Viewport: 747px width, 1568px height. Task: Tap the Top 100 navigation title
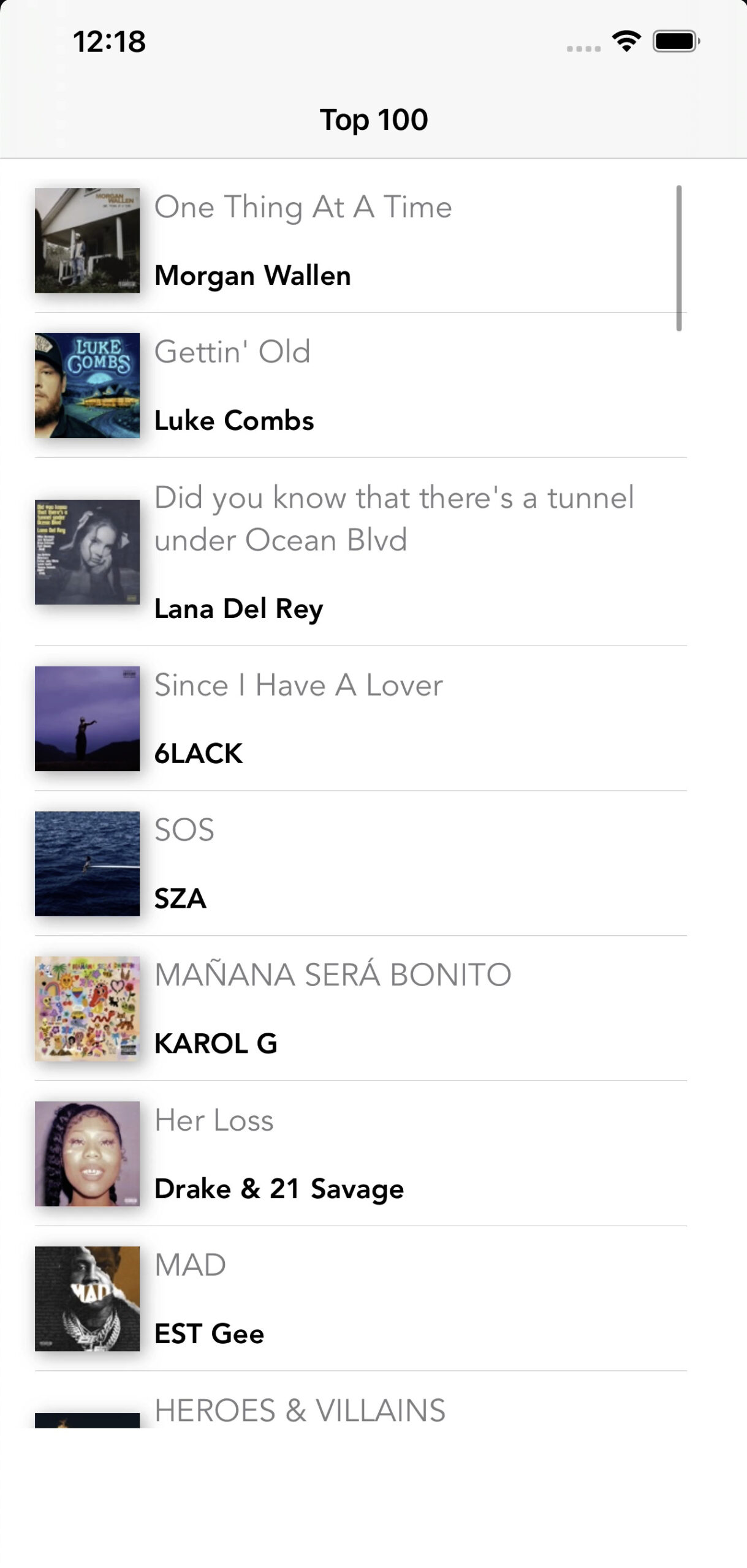coord(373,119)
